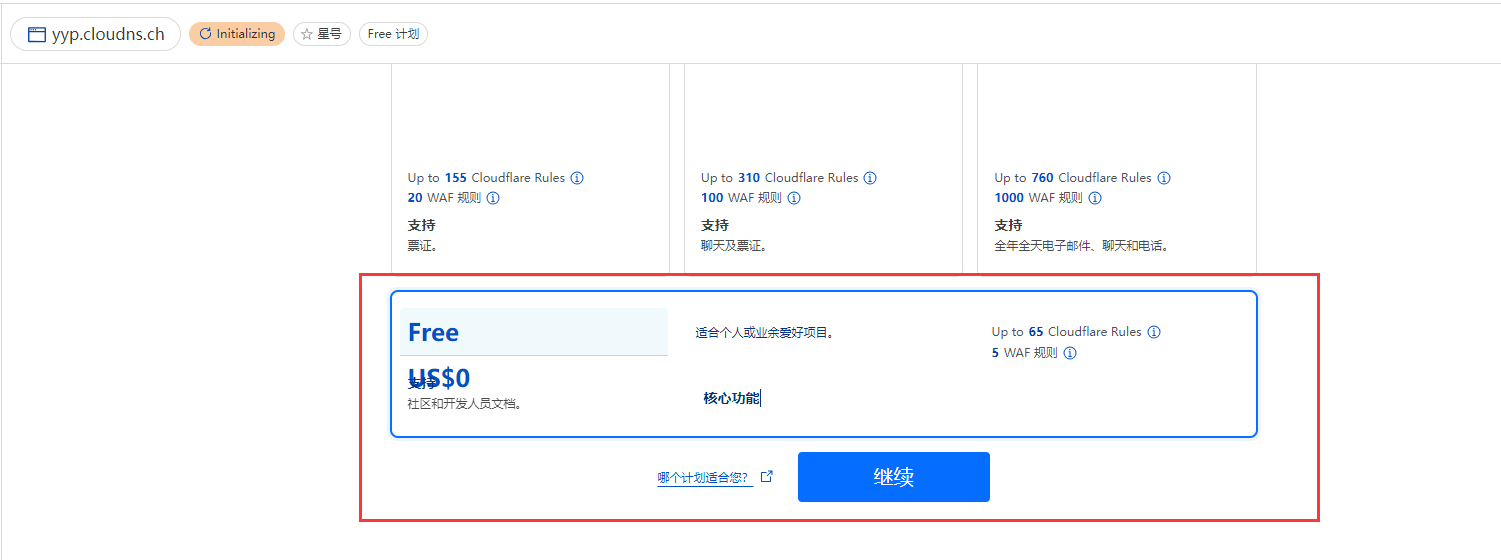Click info icon next to 310 Cloudflare Rules
This screenshot has height=560, width=1501.
pos(870,178)
